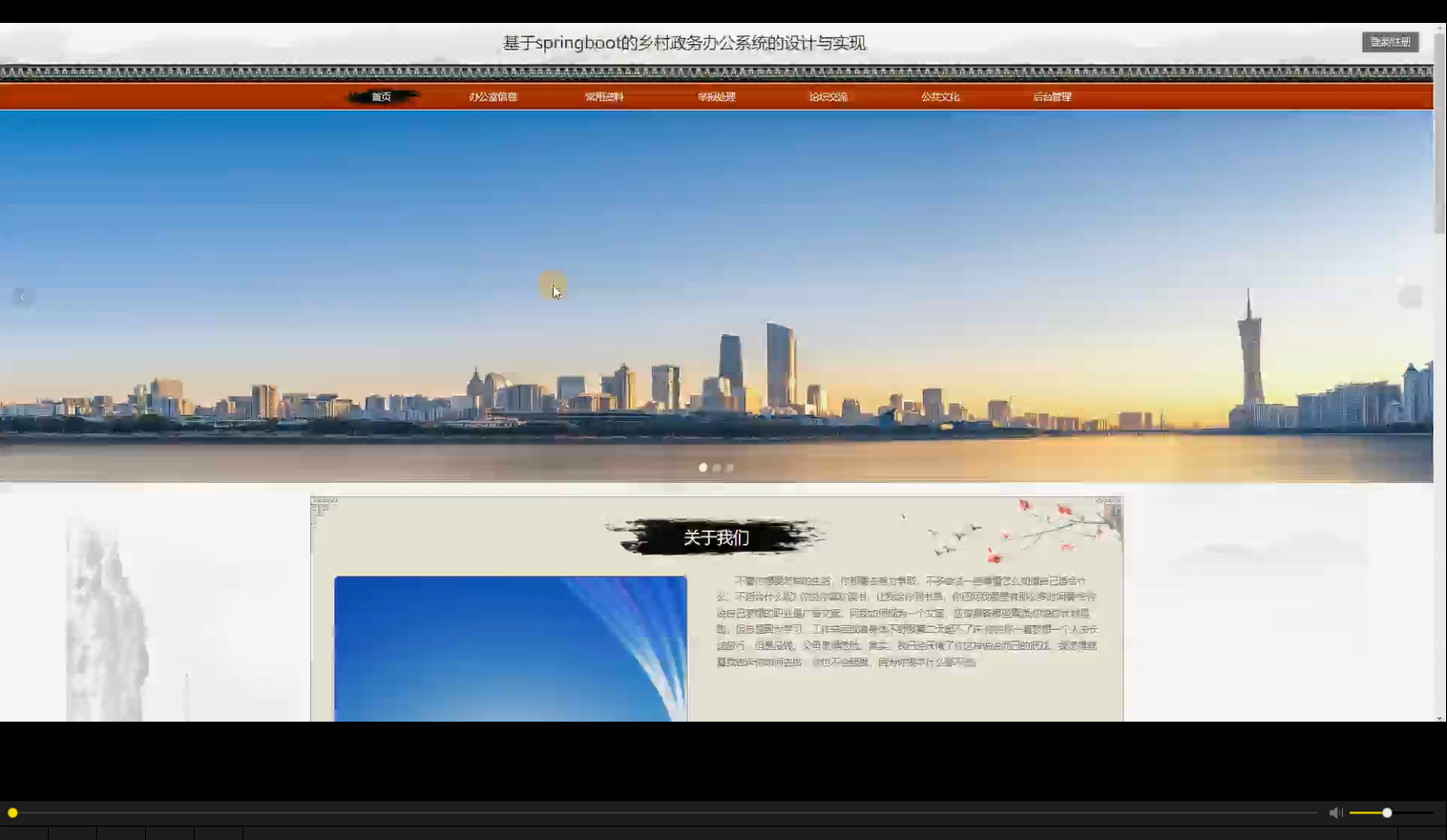The width and height of the screenshot is (1447, 840).
Task: Select the third carousel indicator dot
Action: click(729, 467)
